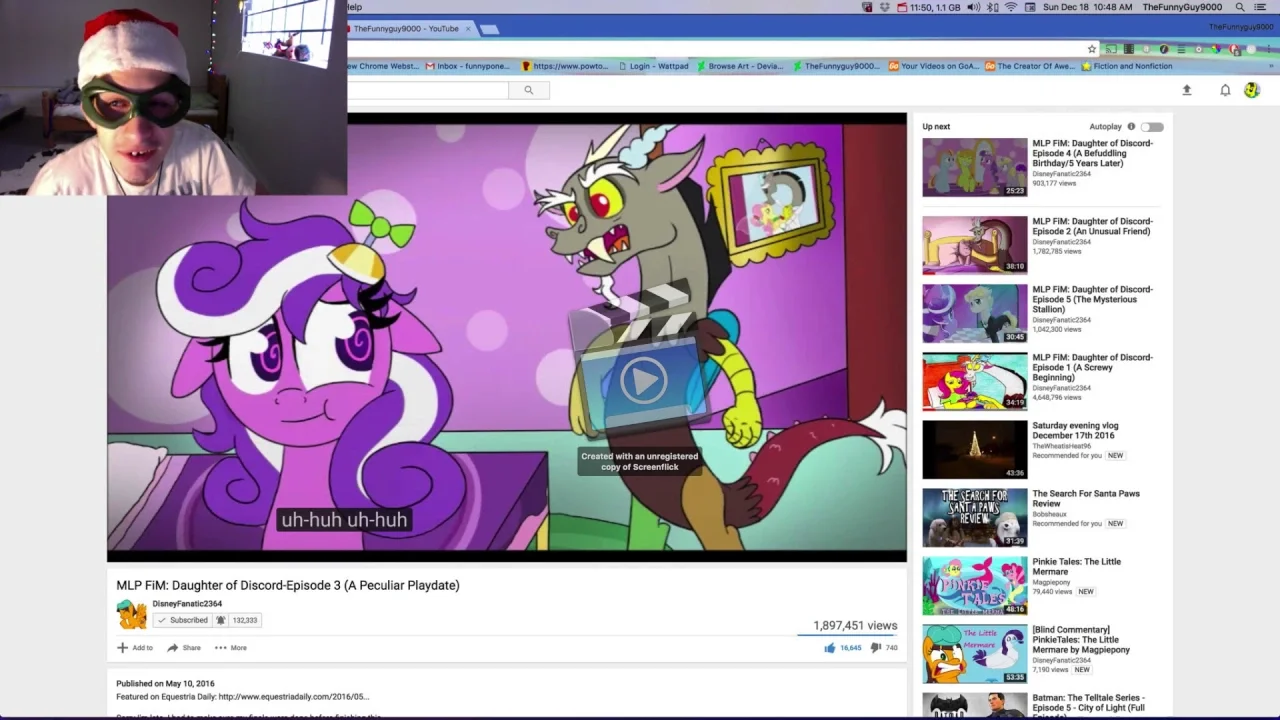Open the Login - Wattpad bookmark
The height and width of the screenshot is (720, 1280).
click(x=653, y=66)
